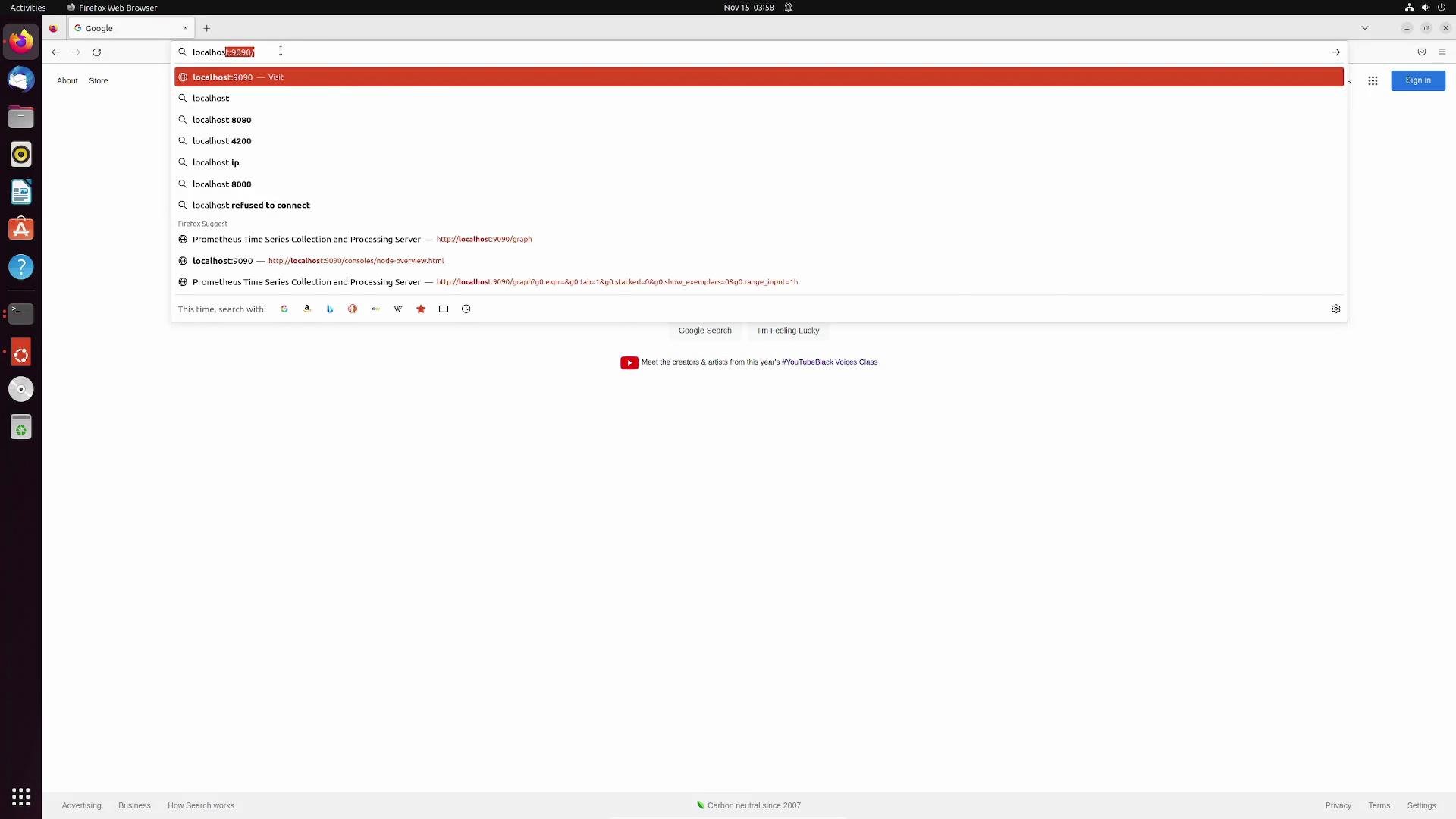1456x819 pixels.
Task: Open Help from dock
Action: (x=21, y=267)
